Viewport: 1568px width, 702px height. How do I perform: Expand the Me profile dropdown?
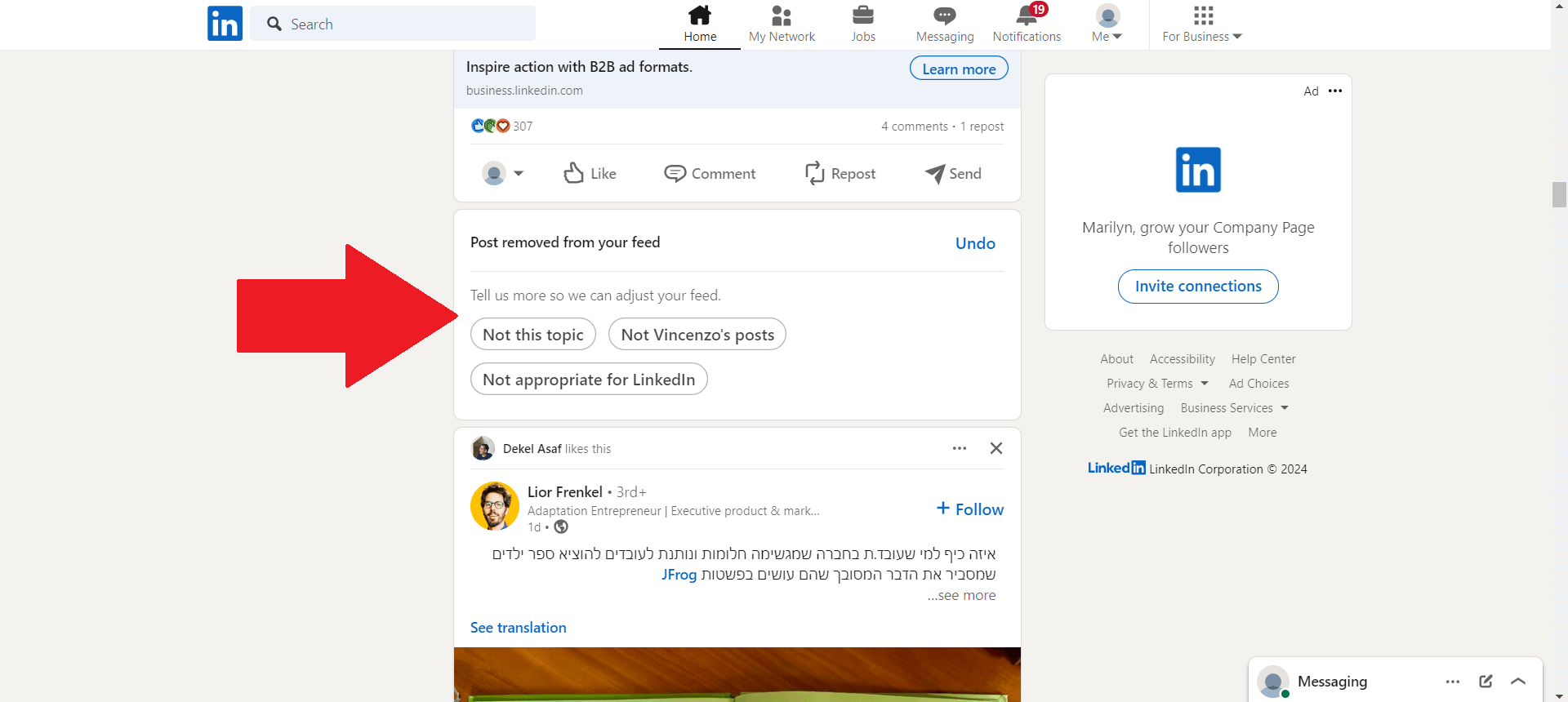(x=1107, y=24)
